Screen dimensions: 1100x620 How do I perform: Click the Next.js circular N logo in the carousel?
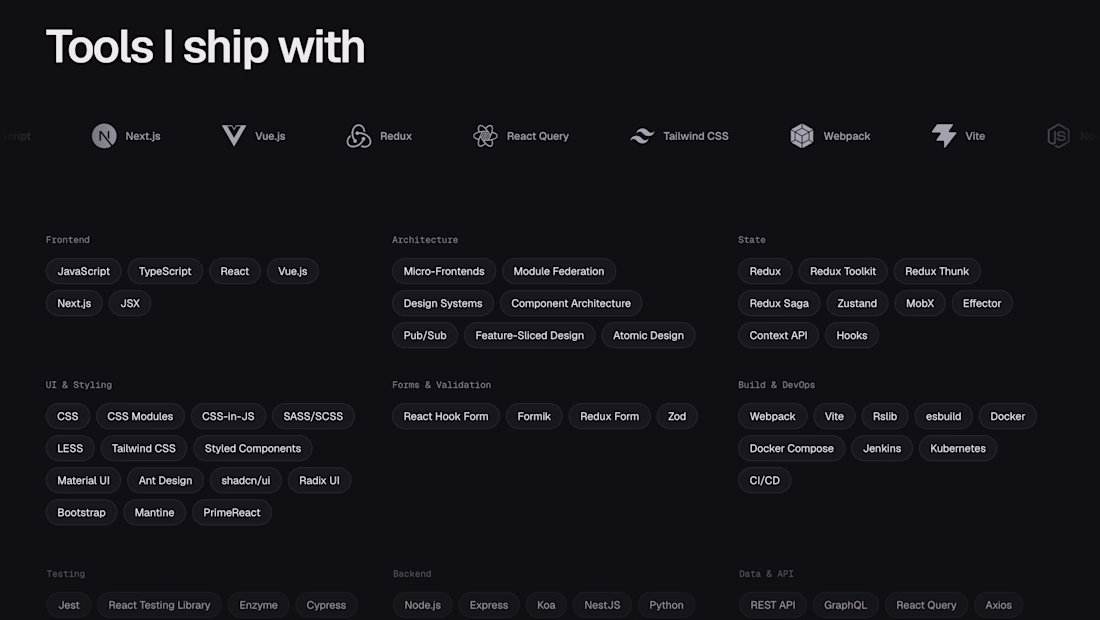[104, 136]
